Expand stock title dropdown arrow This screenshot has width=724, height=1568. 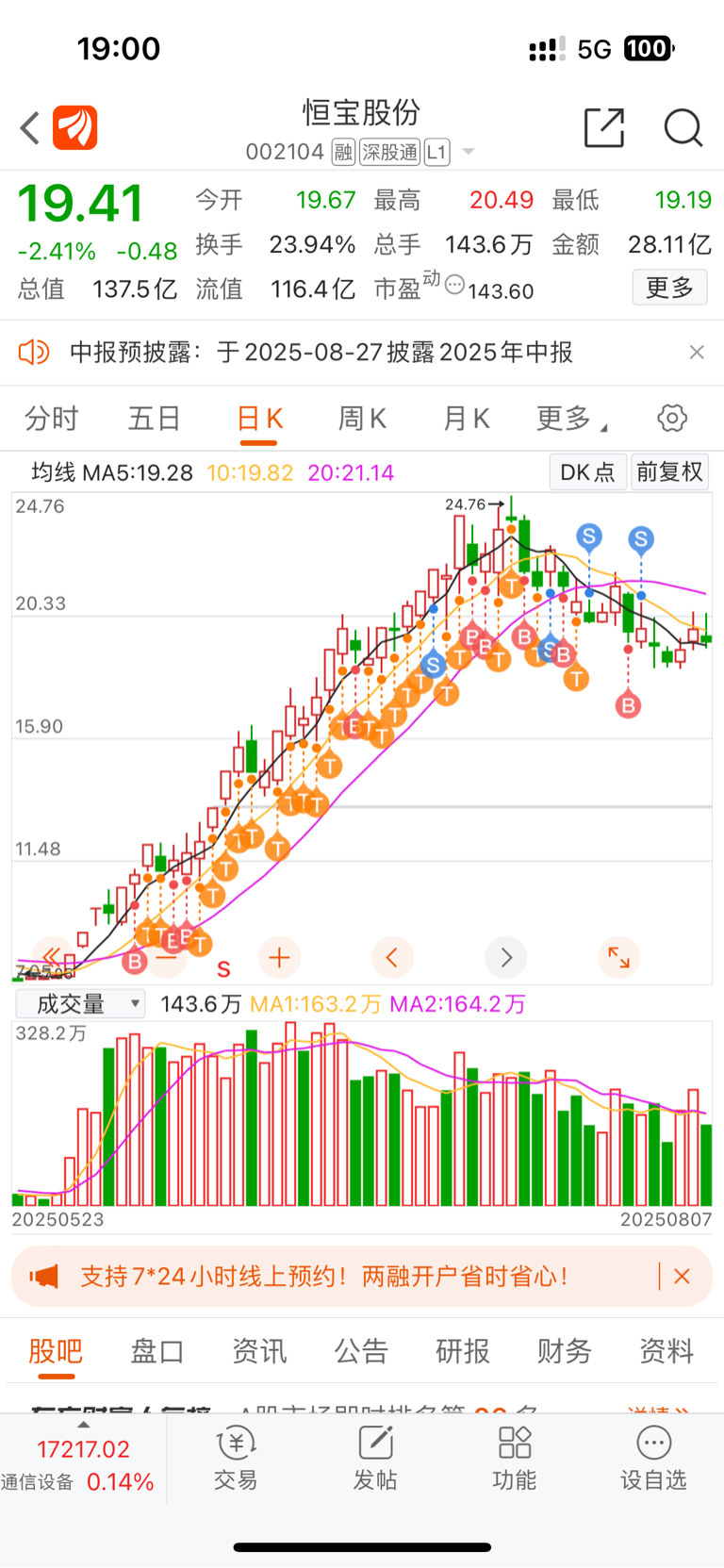click(x=469, y=152)
